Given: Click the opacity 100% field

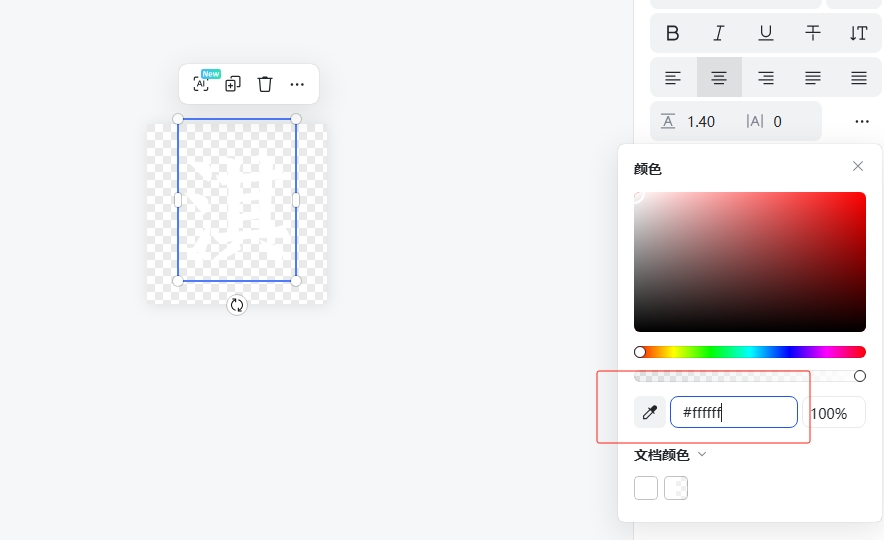Looking at the screenshot, I should (x=835, y=413).
